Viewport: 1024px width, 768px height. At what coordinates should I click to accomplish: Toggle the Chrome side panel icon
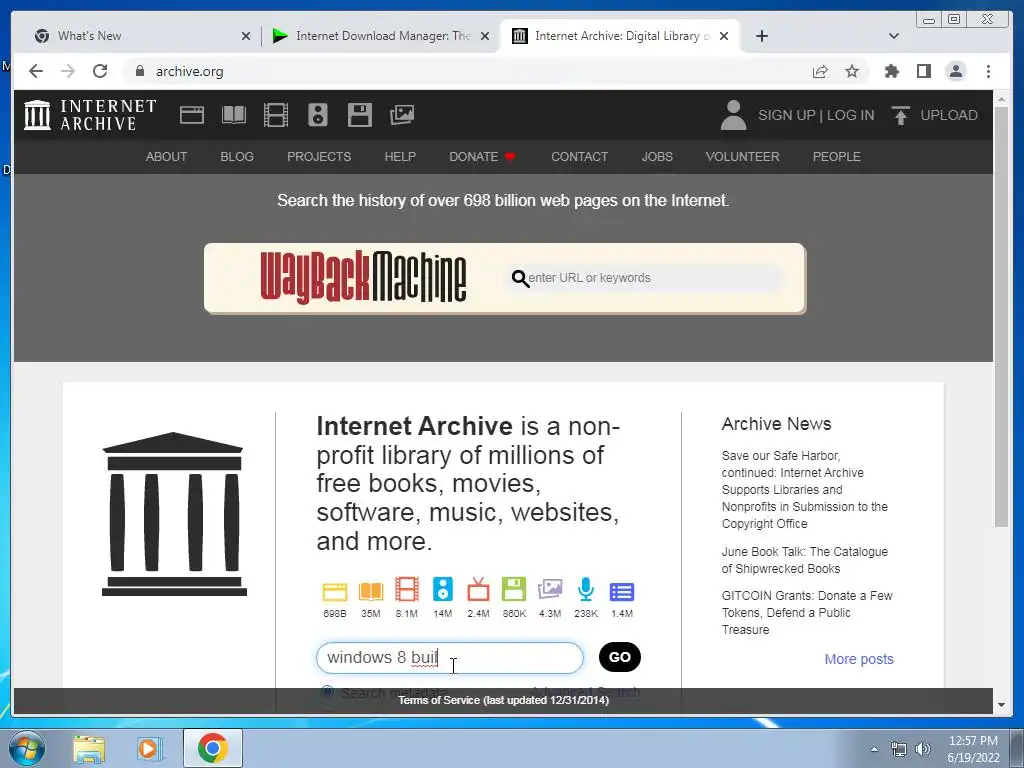[923, 71]
